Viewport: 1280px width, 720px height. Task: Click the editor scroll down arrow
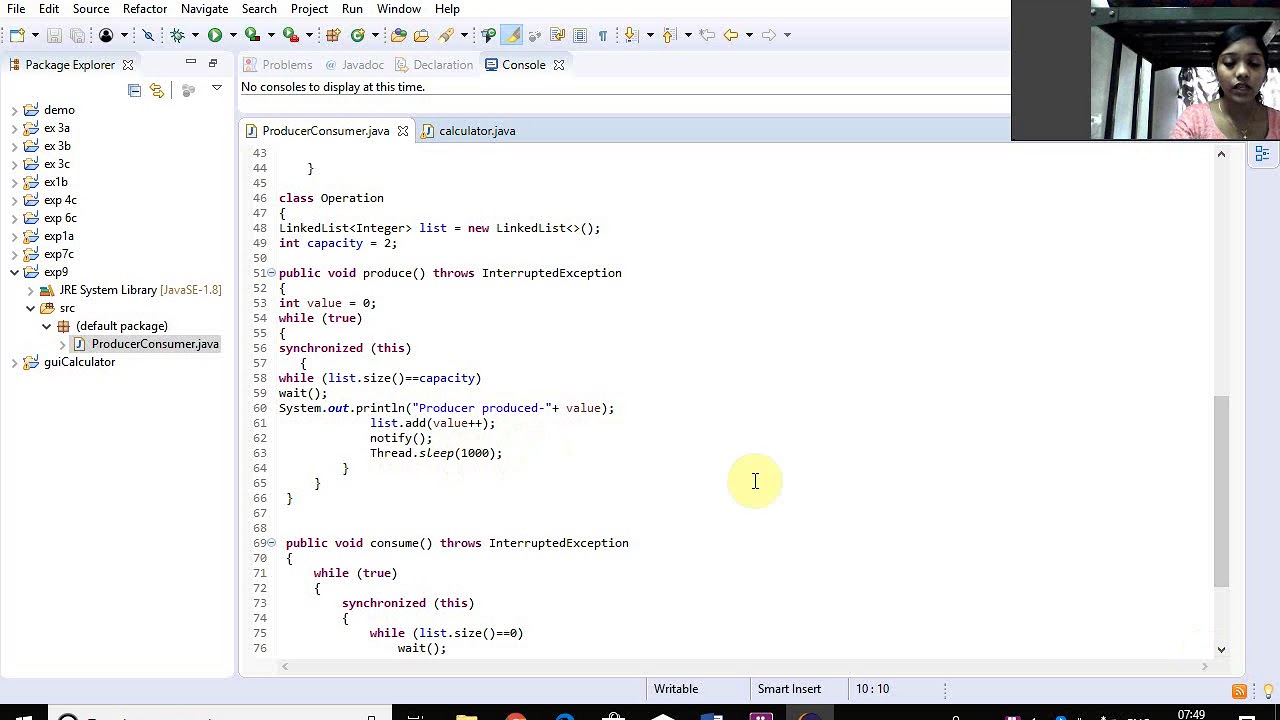coord(1221,649)
